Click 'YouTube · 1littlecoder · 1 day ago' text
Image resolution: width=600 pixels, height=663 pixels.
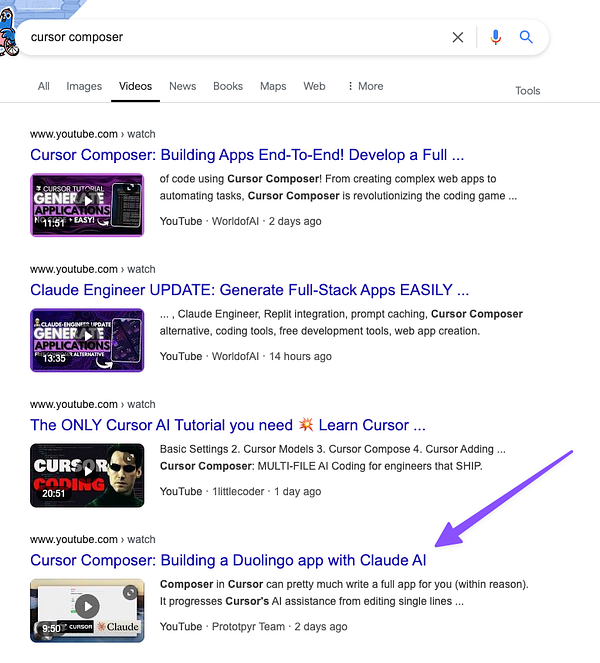241,491
